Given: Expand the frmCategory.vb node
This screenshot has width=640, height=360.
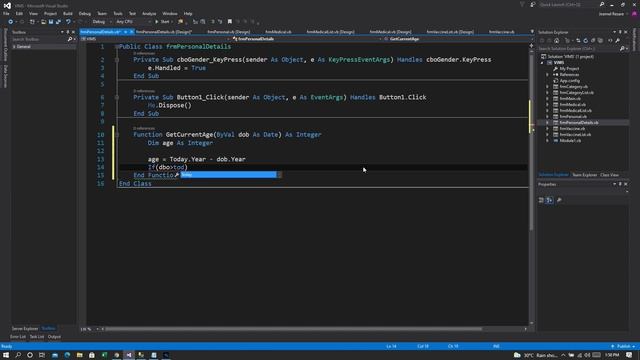Looking at the screenshot, I should (548, 87).
